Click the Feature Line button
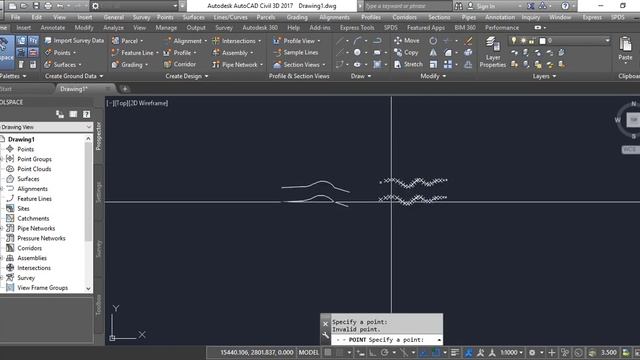 coord(135,52)
